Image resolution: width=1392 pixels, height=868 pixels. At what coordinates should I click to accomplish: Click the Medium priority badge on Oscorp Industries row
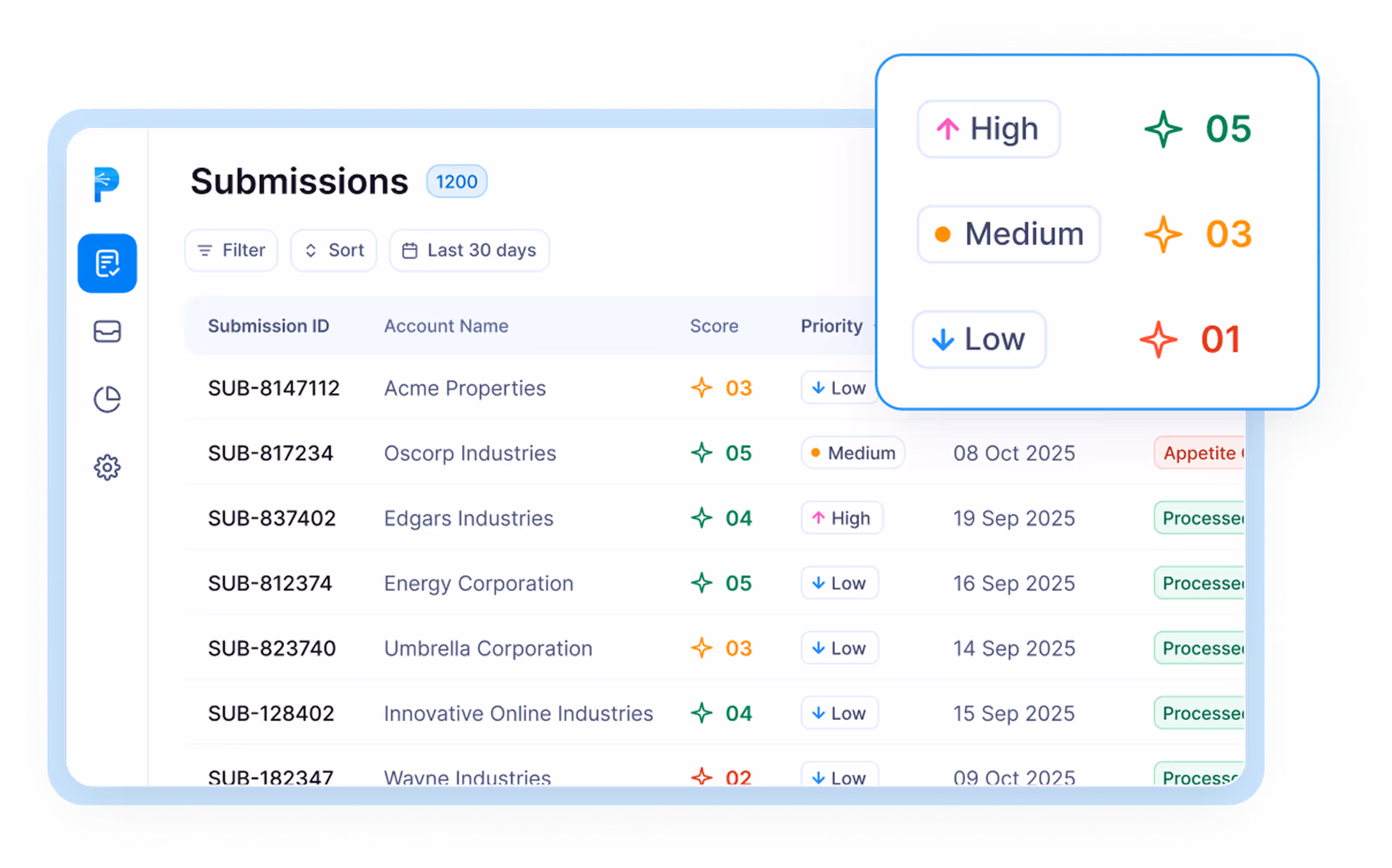(x=853, y=453)
